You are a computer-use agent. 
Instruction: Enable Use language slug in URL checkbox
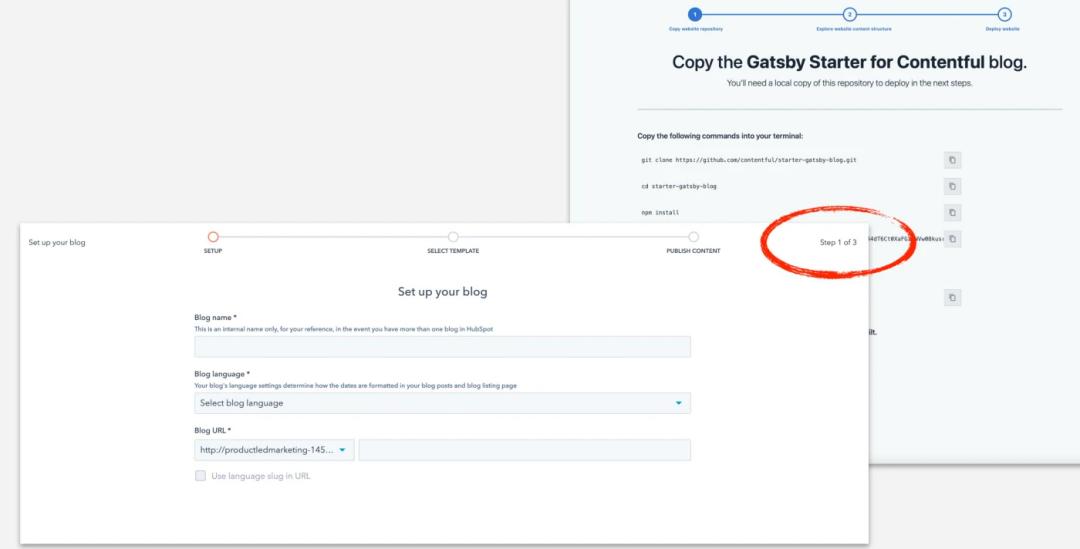point(200,476)
